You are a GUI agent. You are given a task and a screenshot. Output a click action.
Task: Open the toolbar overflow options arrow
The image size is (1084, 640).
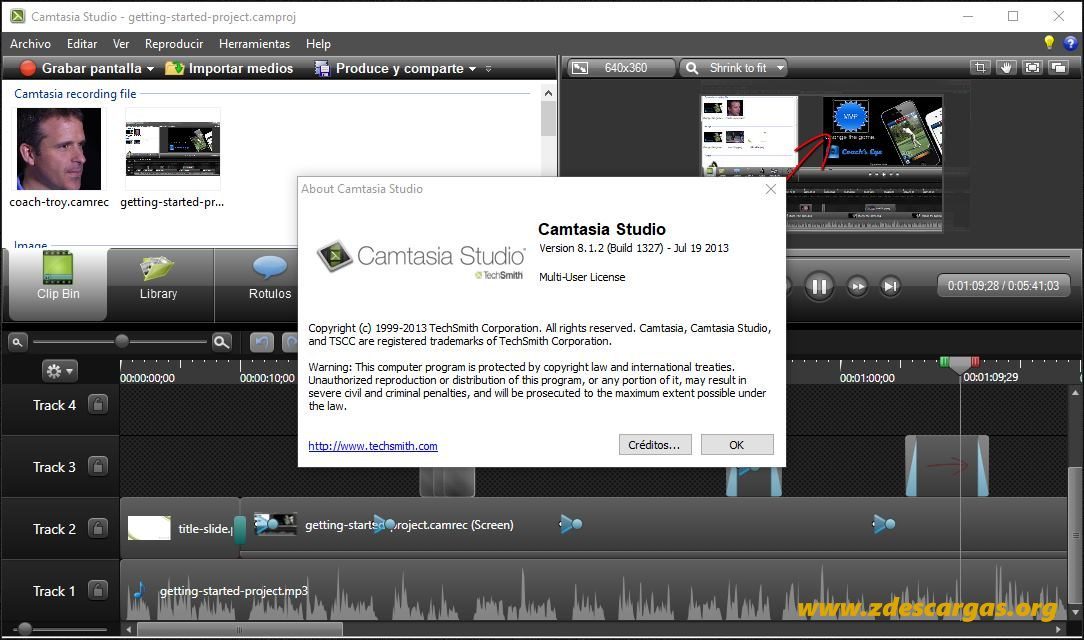click(x=488, y=68)
